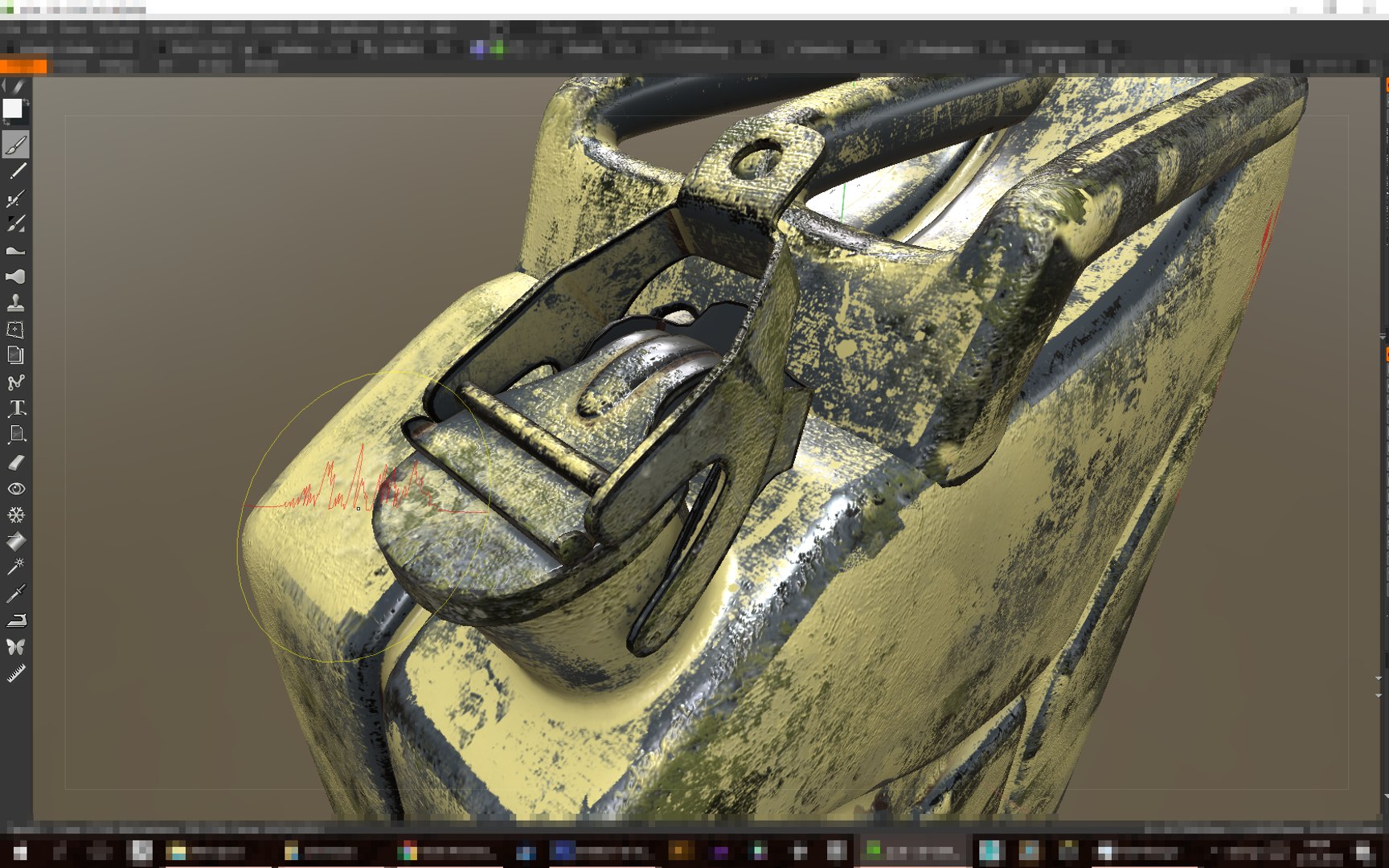Select the Clone stamp tool

[x=16, y=303]
